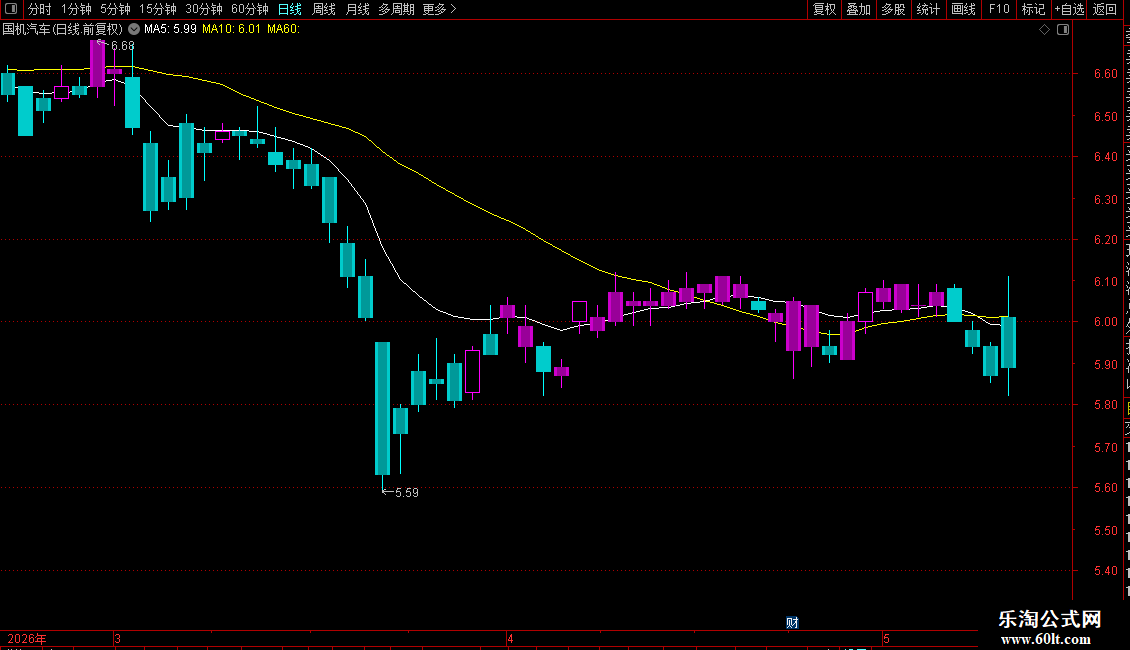Screen dimensions: 1130x650
Task: Open the 复权 adjustment menu
Action: [824, 9]
